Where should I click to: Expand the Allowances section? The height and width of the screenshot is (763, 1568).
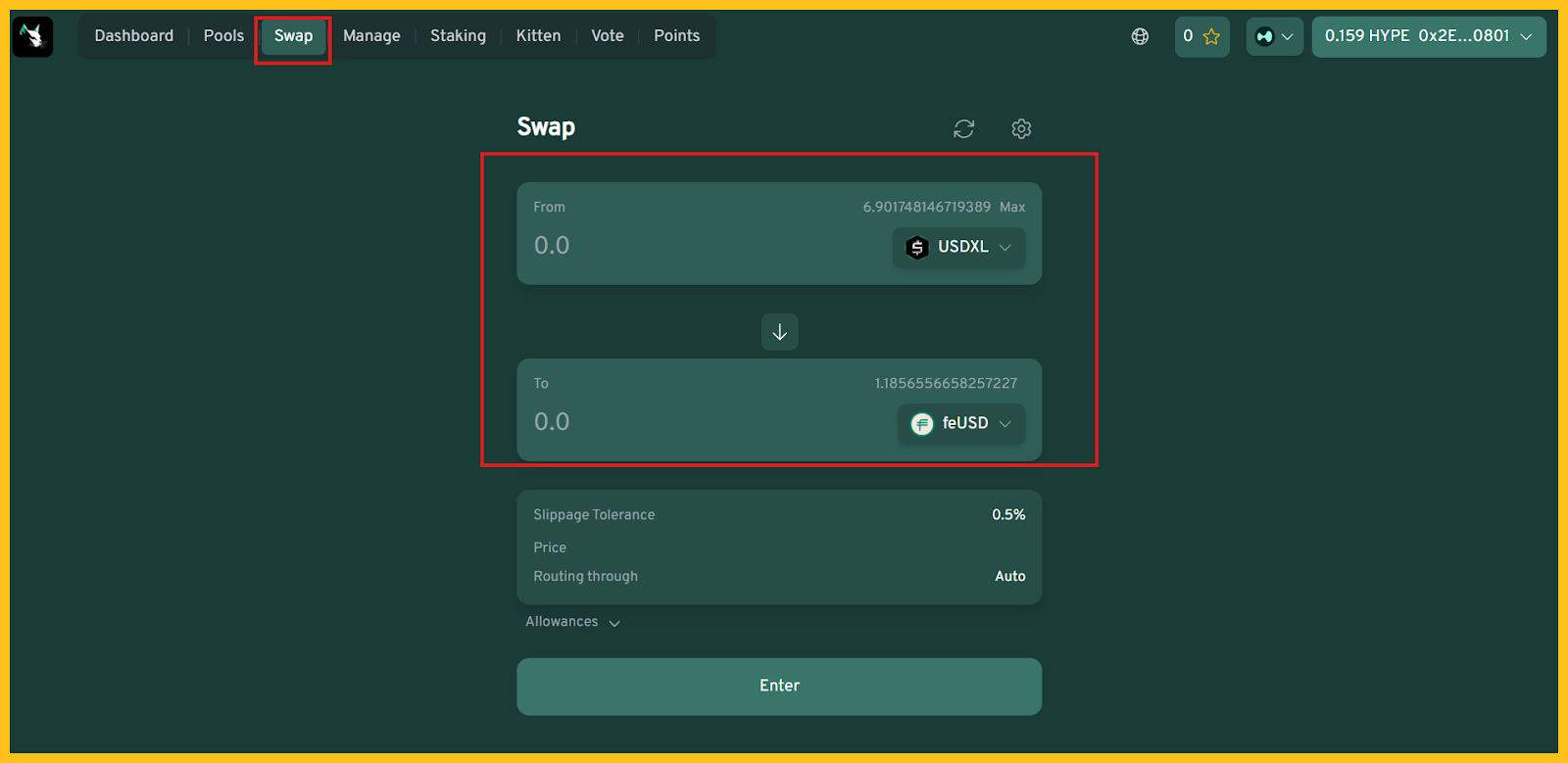[x=573, y=622]
